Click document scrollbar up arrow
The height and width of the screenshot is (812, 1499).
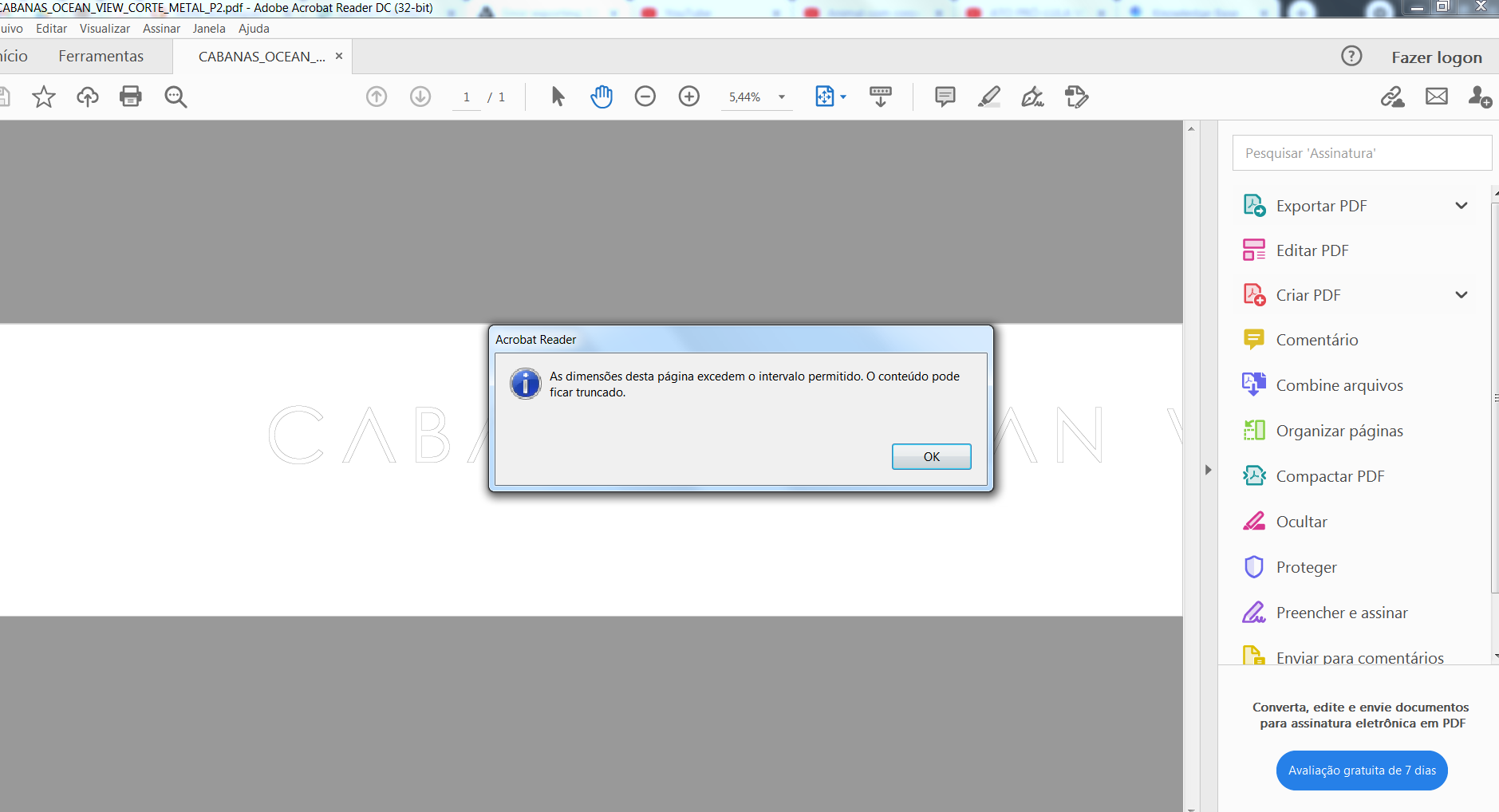click(1191, 128)
